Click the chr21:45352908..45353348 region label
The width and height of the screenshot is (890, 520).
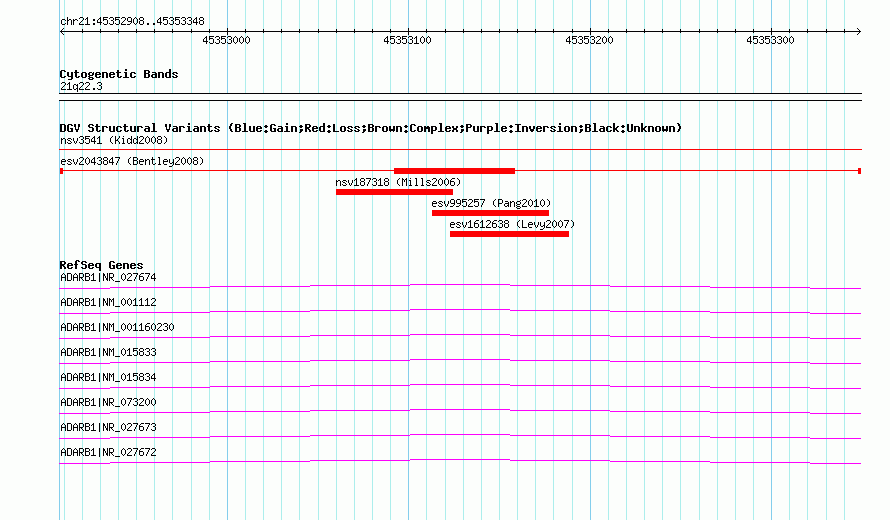(x=132, y=22)
